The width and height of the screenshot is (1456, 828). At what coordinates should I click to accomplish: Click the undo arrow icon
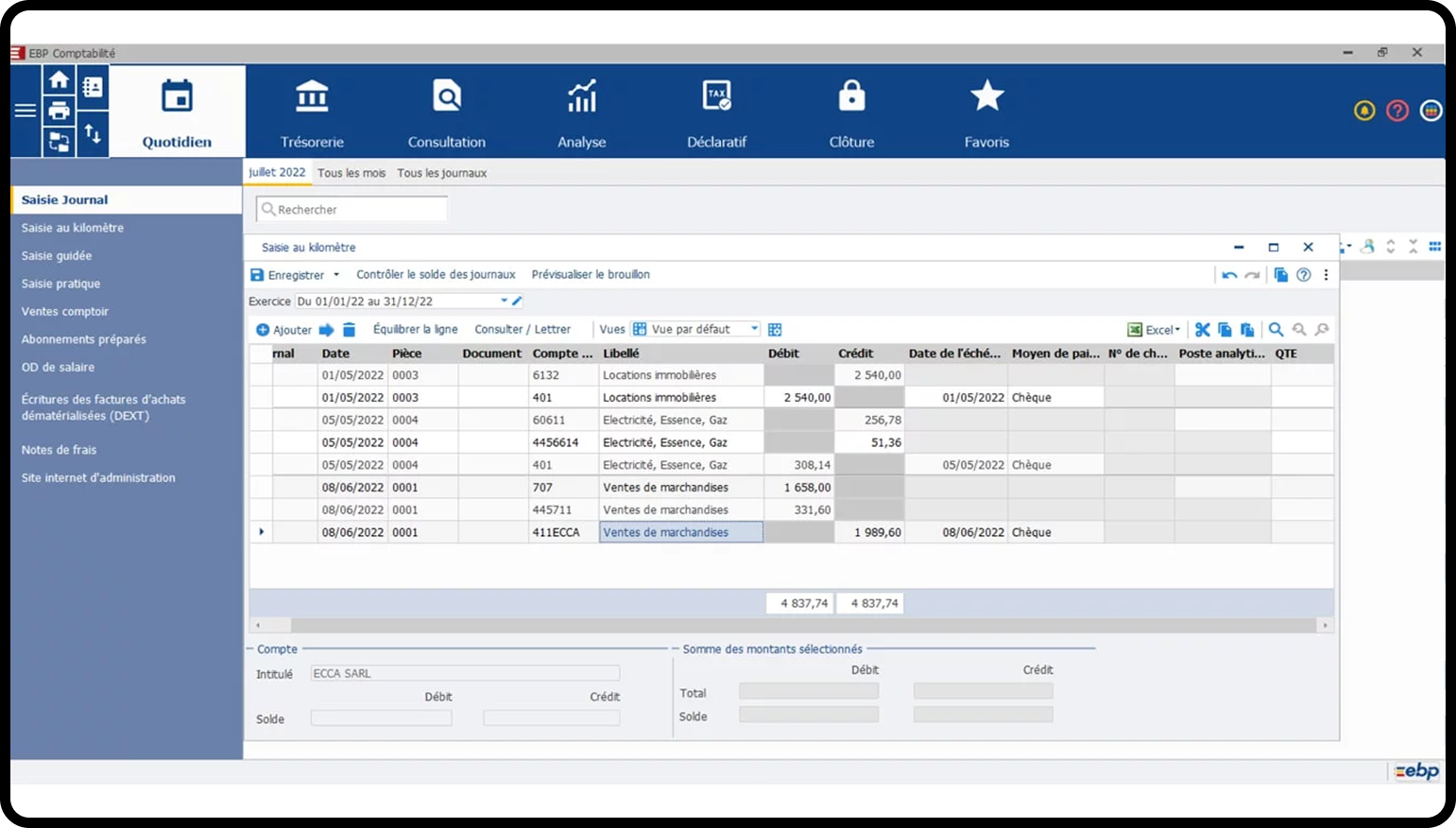click(x=1229, y=275)
